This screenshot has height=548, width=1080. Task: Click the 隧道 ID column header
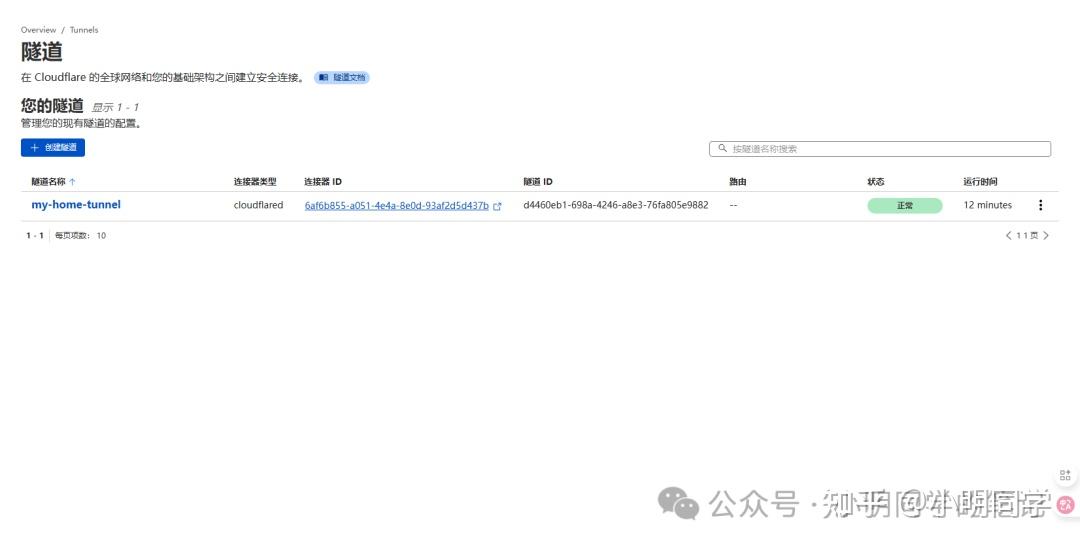pos(538,182)
